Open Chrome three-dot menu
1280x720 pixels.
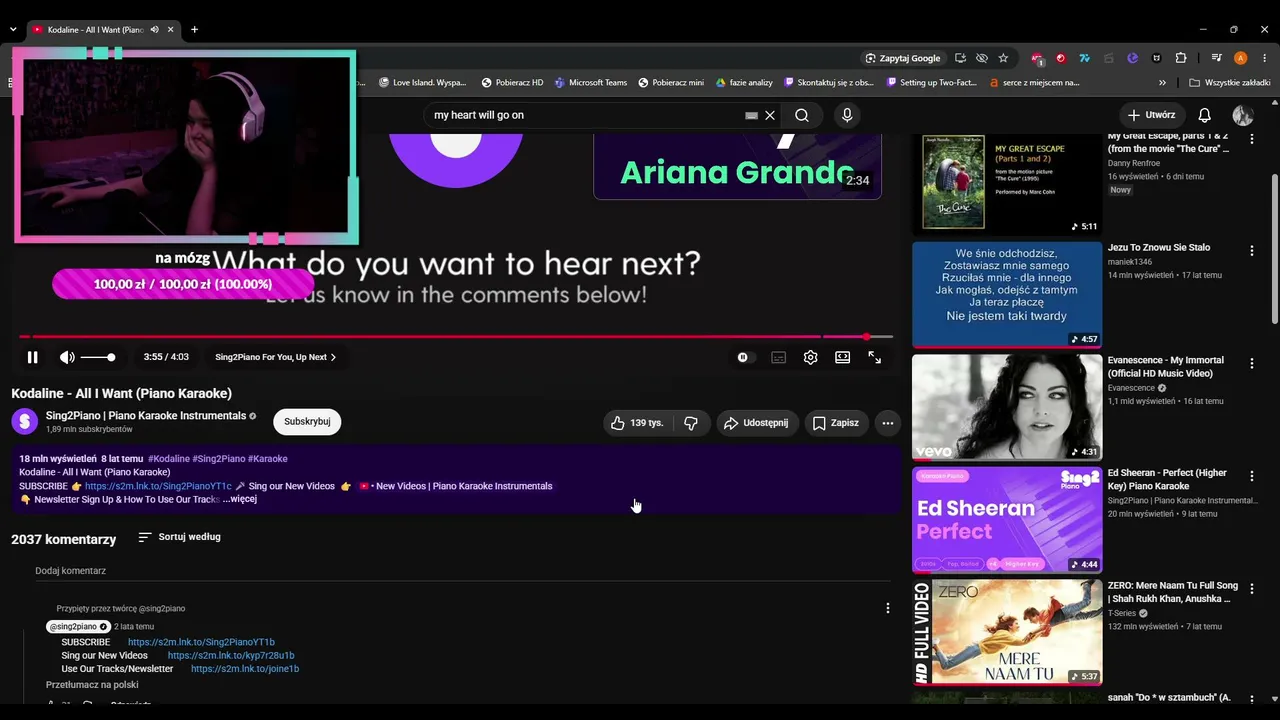coord(1265,58)
